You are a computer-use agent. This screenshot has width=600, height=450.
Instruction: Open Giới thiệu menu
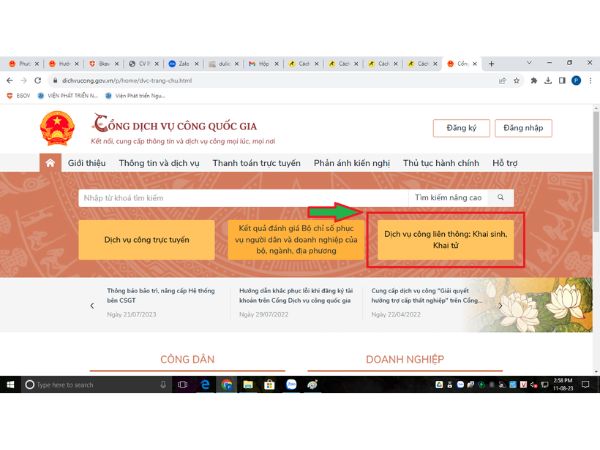pyautogui.click(x=87, y=163)
